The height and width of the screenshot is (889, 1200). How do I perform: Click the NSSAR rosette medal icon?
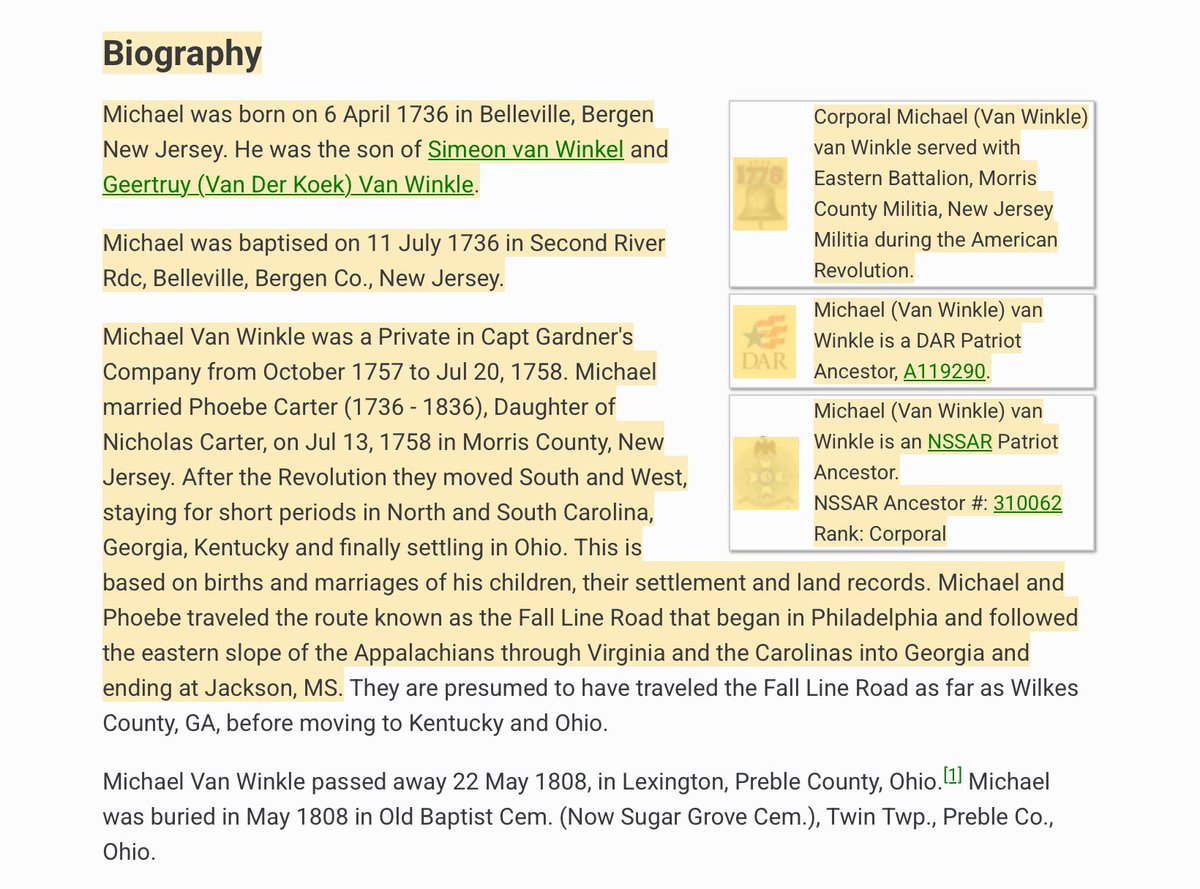pos(766,472)
